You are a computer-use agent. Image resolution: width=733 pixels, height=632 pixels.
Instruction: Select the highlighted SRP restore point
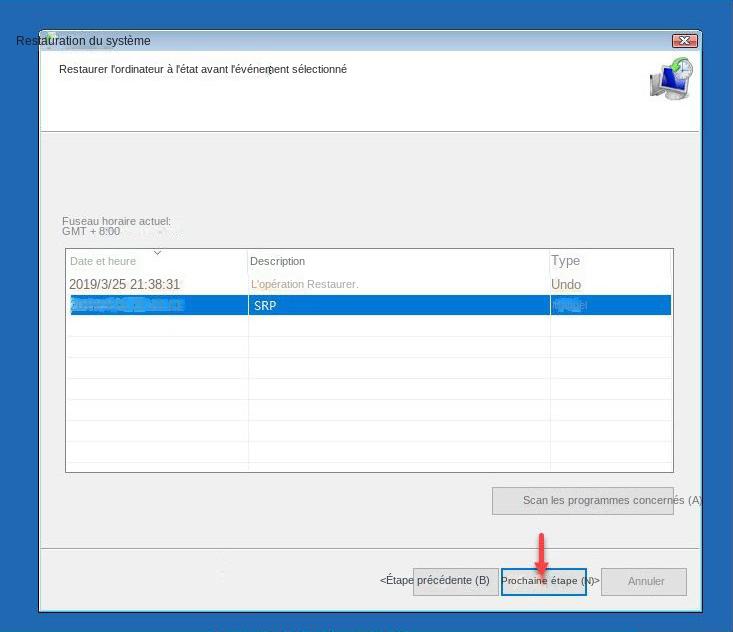[370, 305]
